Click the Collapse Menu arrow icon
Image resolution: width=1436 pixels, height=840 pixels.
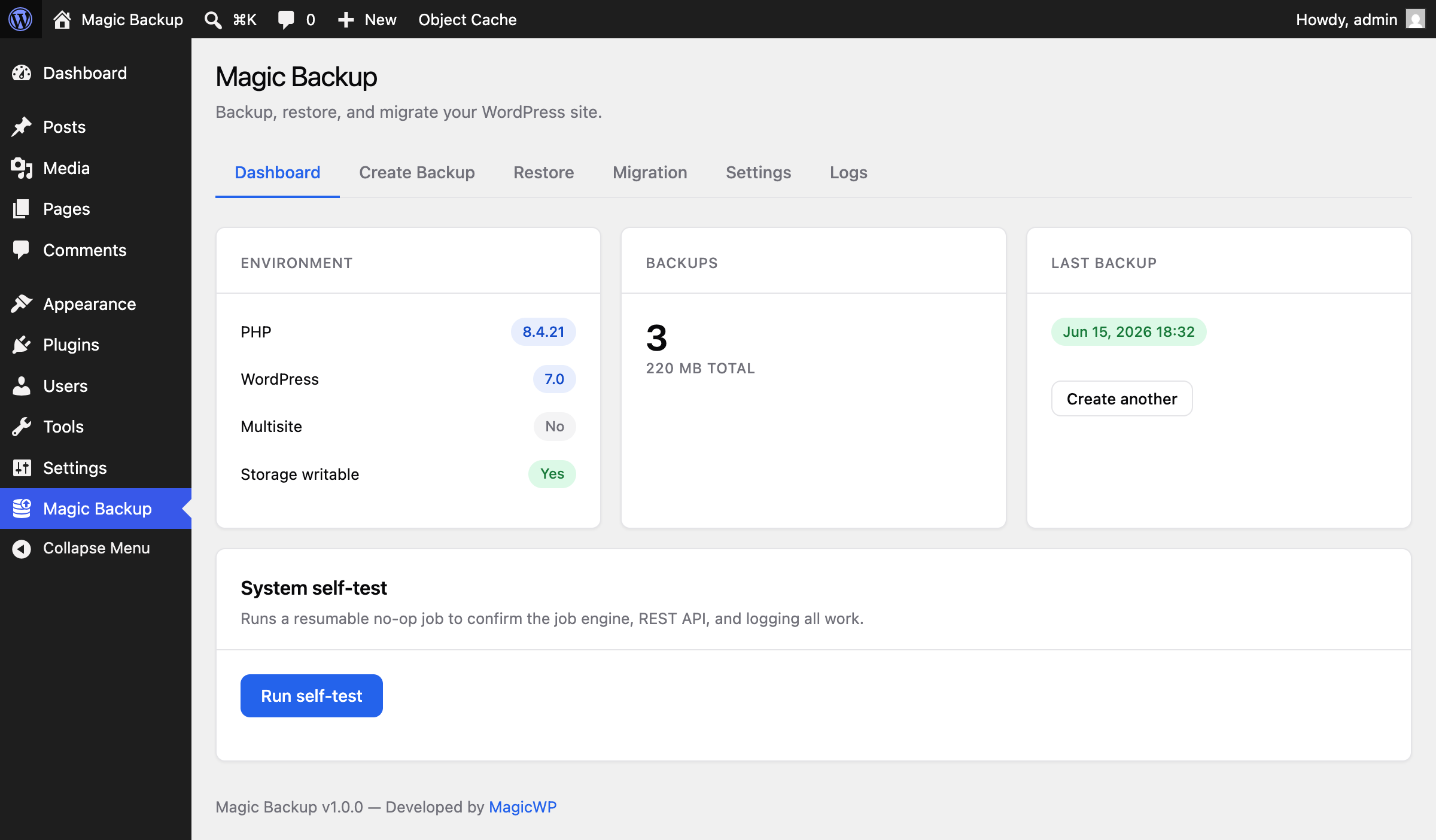[22, 549]
